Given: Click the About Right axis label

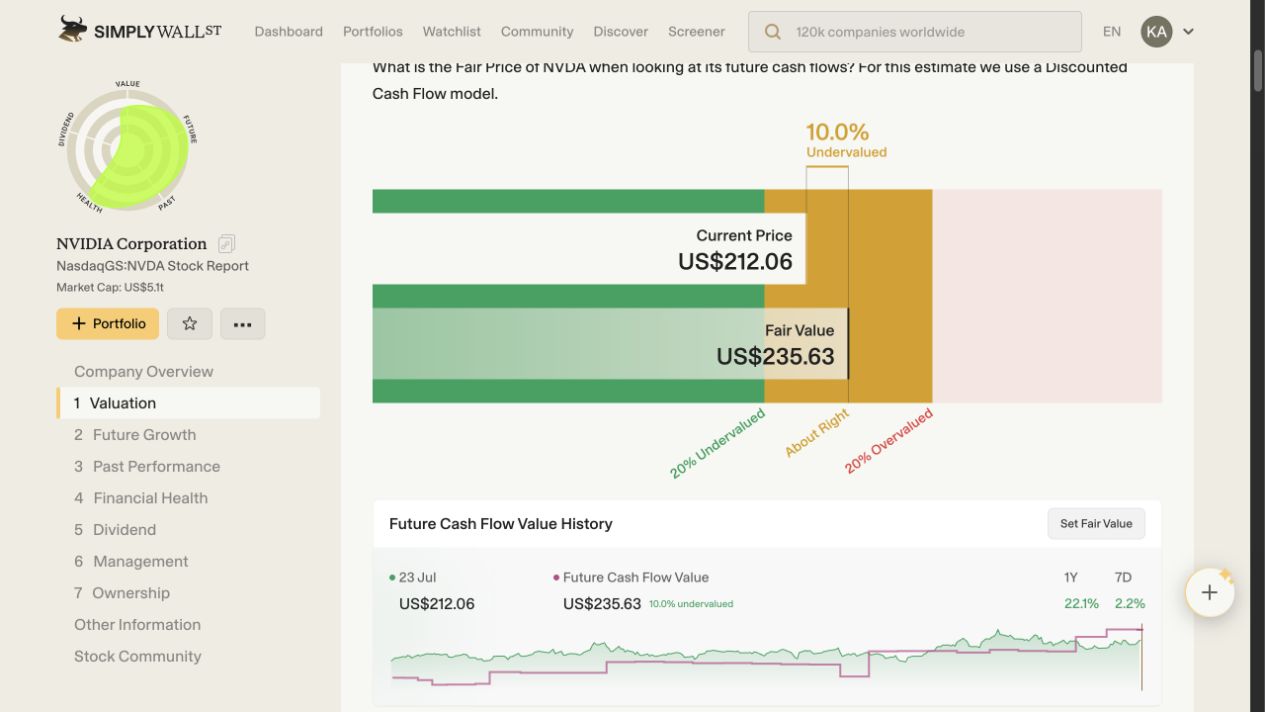Looking at the screenshot, I should (817, 433).
